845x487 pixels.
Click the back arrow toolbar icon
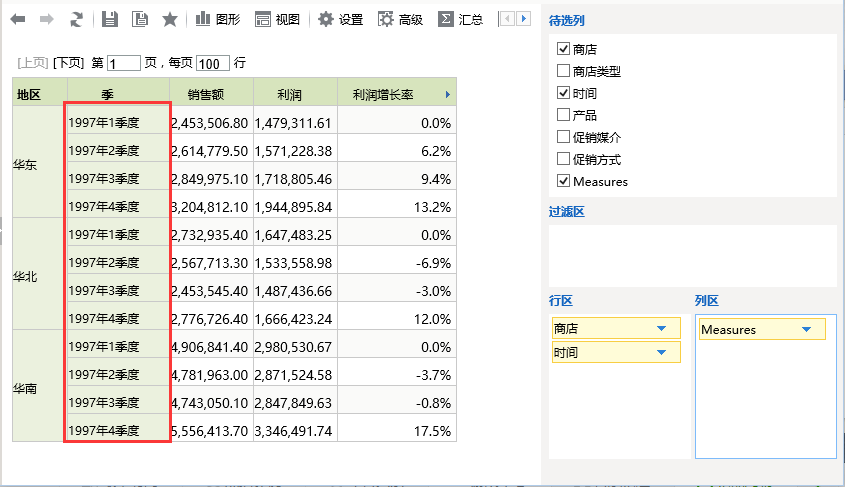coord(18,19)
